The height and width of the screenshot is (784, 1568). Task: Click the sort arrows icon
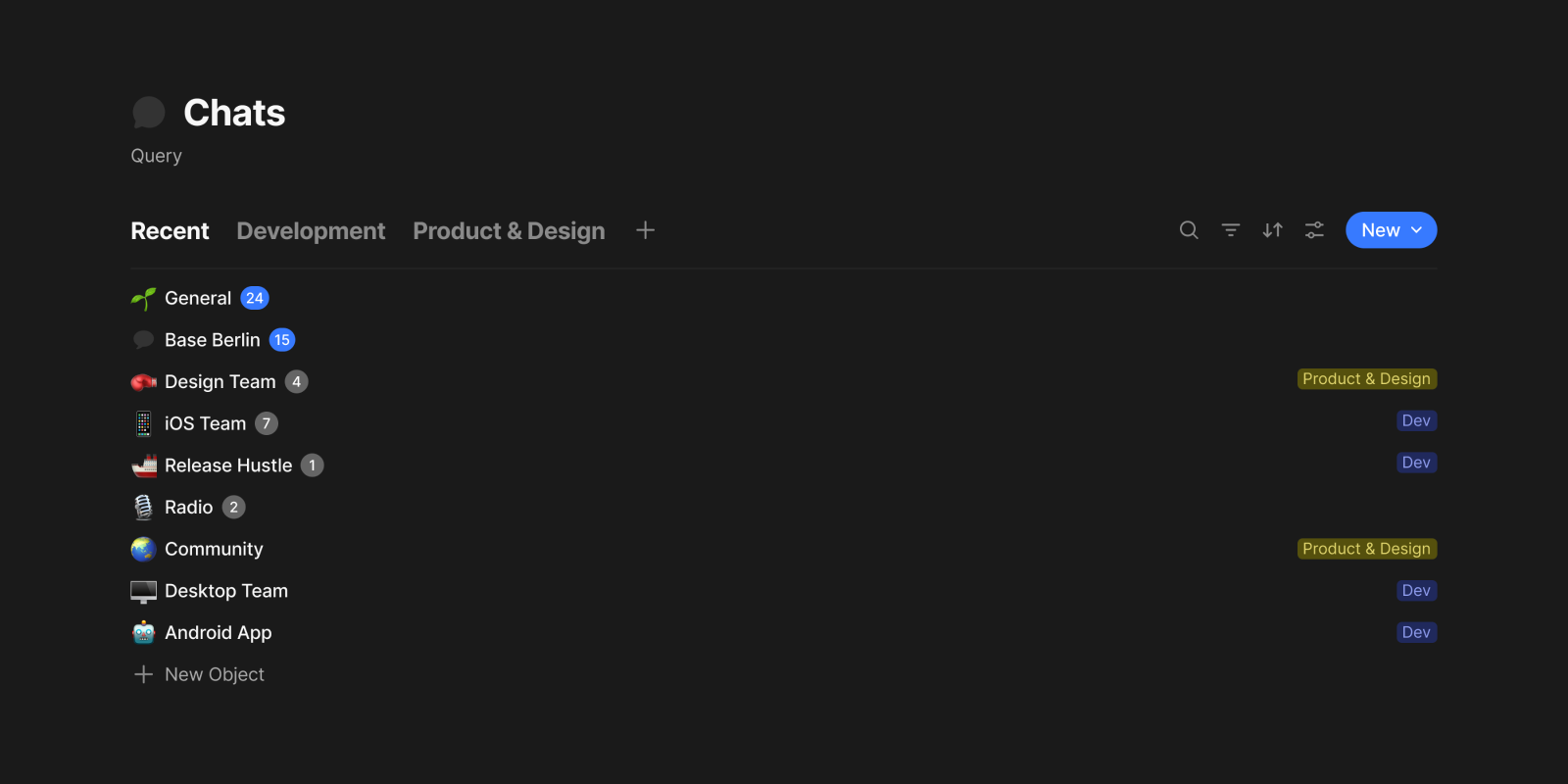(1272, 230)
